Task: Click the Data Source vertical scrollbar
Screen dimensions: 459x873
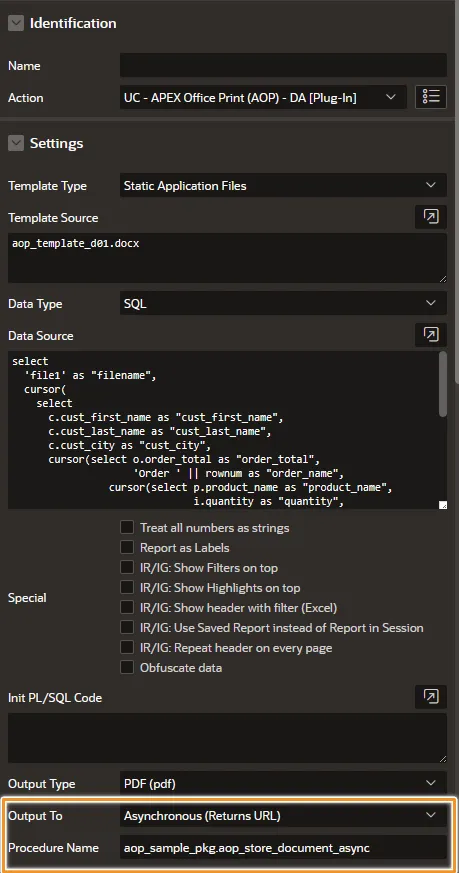Action: click(x=443, y=384)
